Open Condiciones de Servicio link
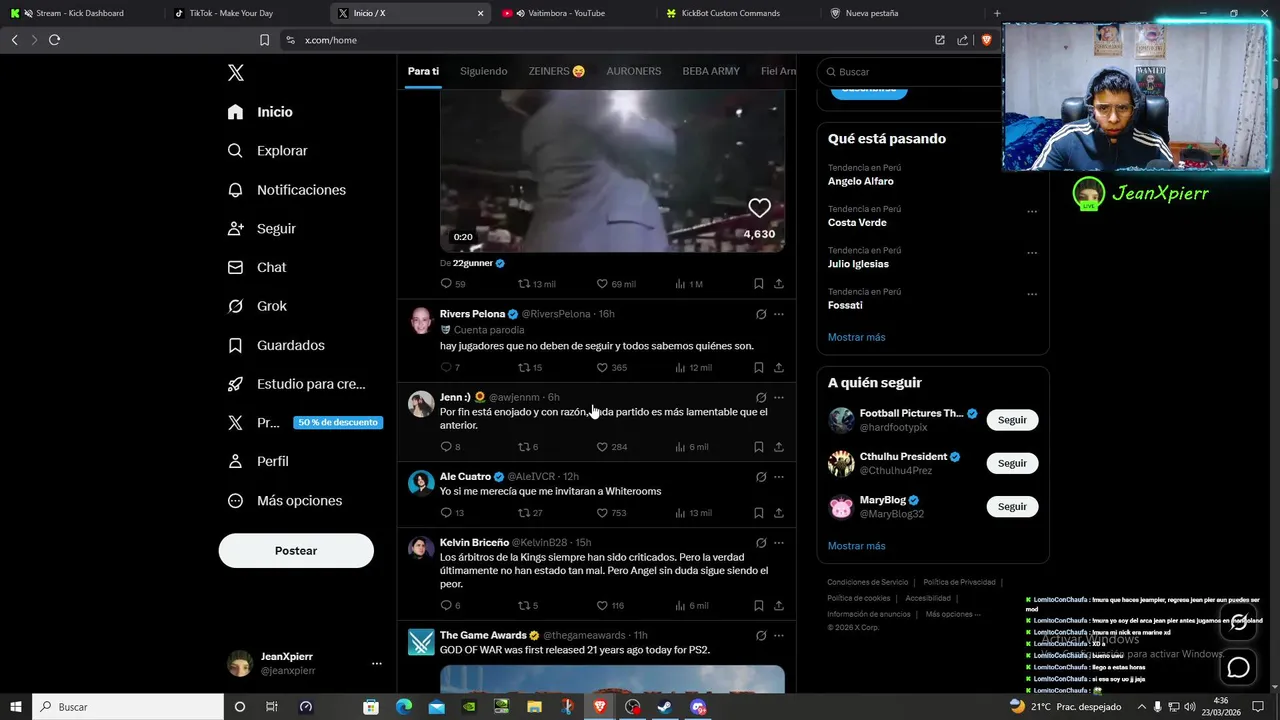 pyautogui.click(x=867, y=582)
